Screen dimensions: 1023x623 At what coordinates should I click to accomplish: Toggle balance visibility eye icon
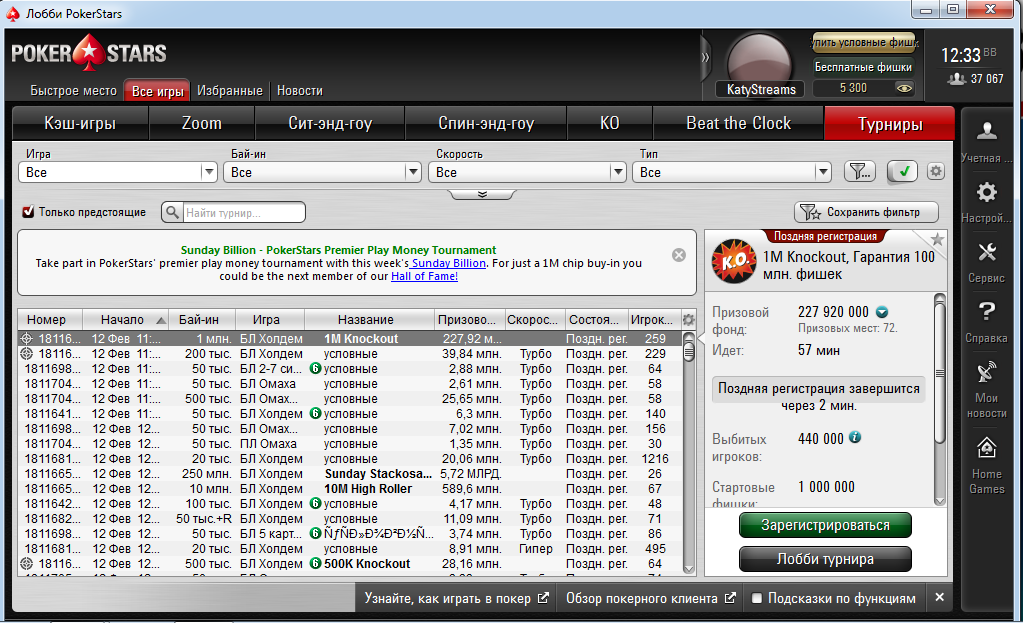[x=904, y=88]
